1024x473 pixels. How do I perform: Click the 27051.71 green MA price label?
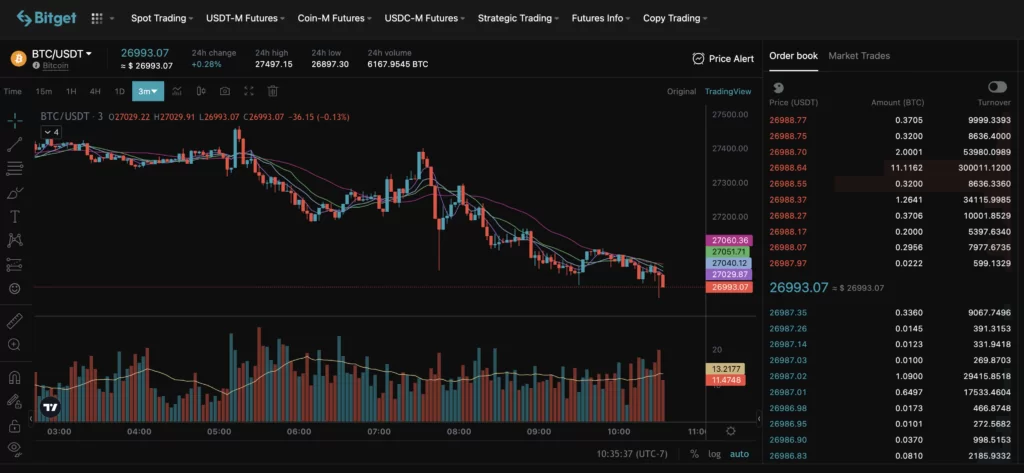tap(729, 252)
